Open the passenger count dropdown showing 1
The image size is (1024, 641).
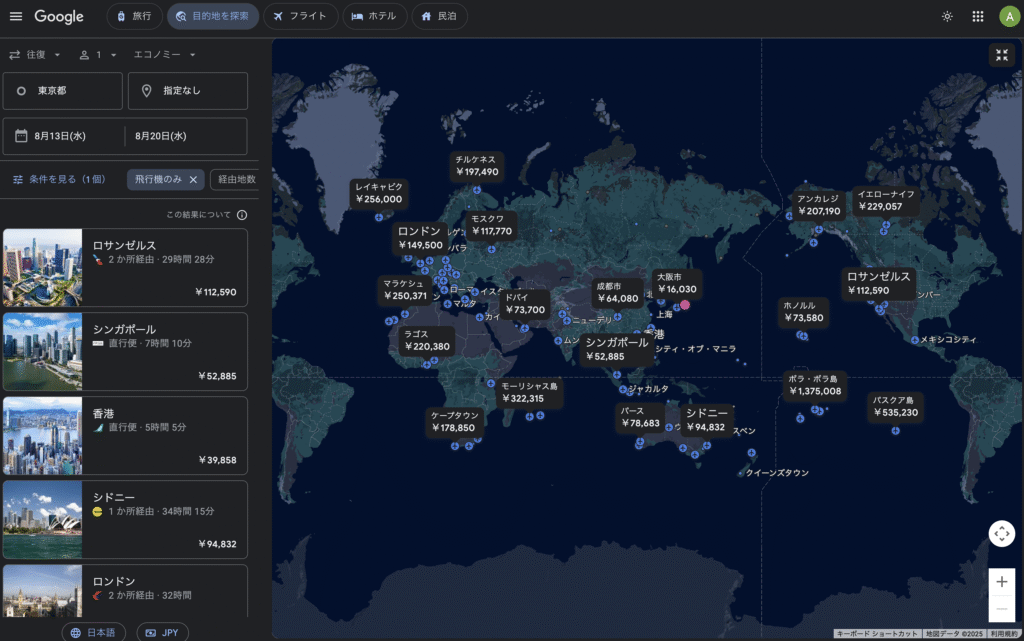tap(98, 55)
